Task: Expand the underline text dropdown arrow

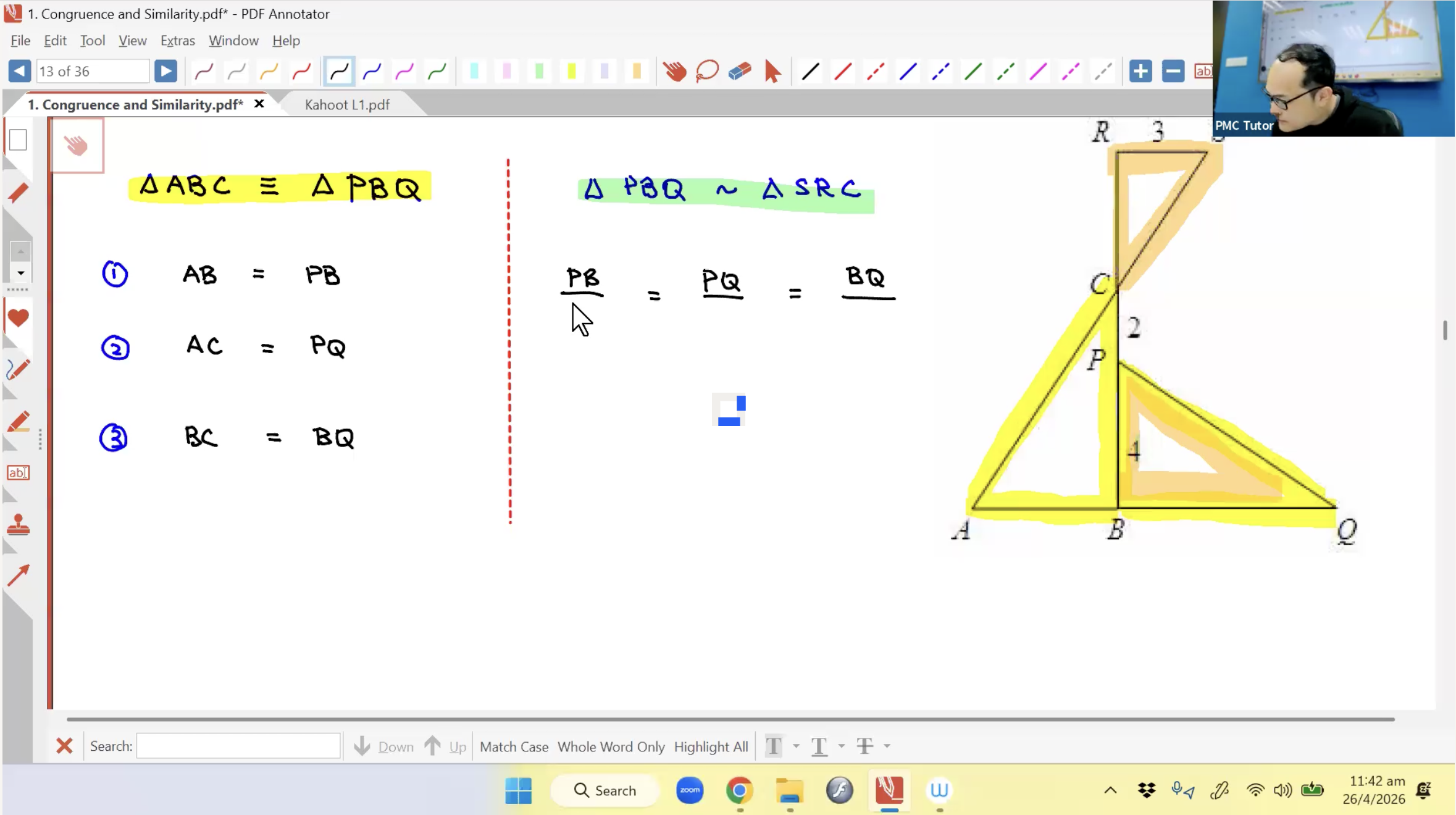Action: tap(842, 746)
